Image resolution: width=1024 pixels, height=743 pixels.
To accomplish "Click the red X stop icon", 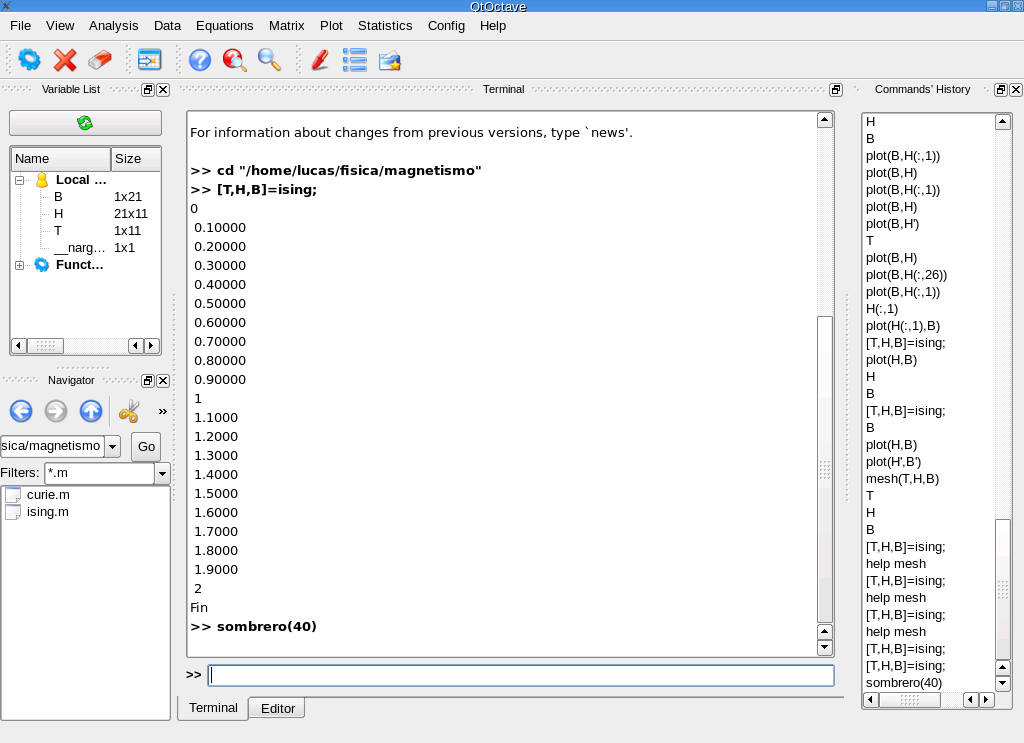I will tap(65, 60).
